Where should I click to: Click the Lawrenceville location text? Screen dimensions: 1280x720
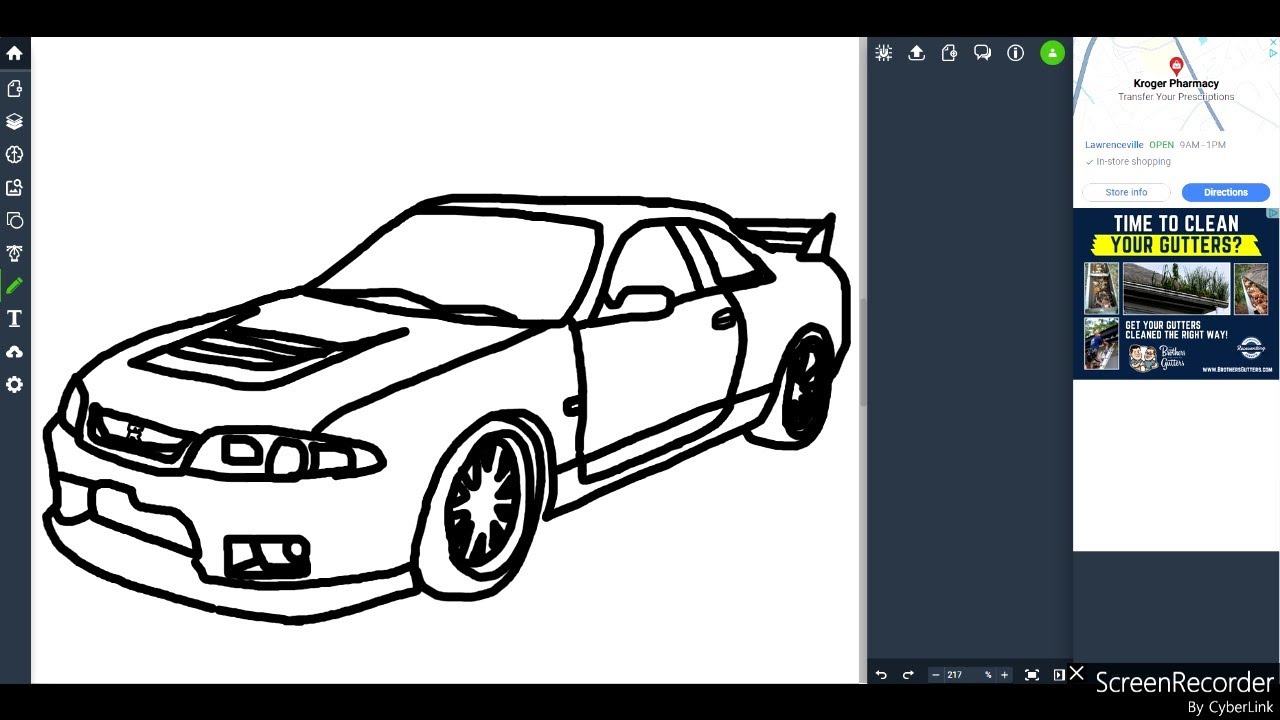pyautogui.click(x=1114, y=145)
